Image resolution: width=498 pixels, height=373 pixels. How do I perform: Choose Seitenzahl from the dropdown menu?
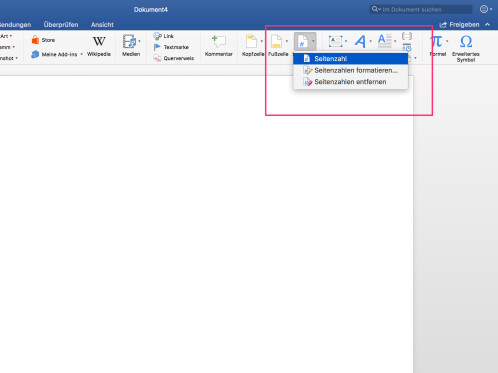[351, 59]
